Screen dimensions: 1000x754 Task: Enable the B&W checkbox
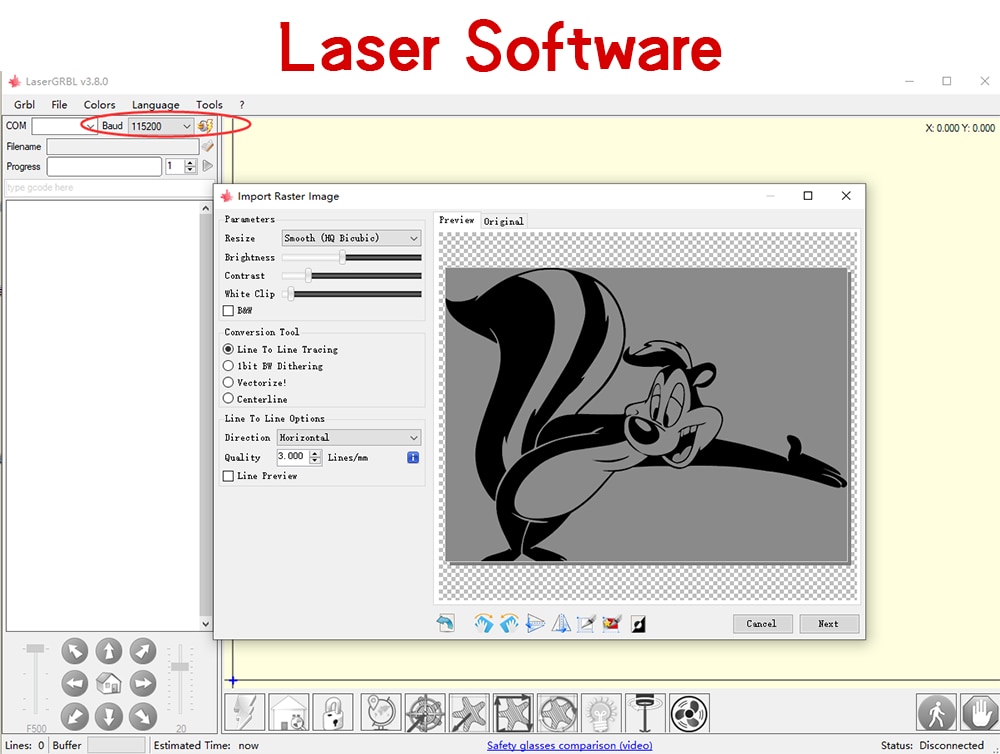[228, 311]
